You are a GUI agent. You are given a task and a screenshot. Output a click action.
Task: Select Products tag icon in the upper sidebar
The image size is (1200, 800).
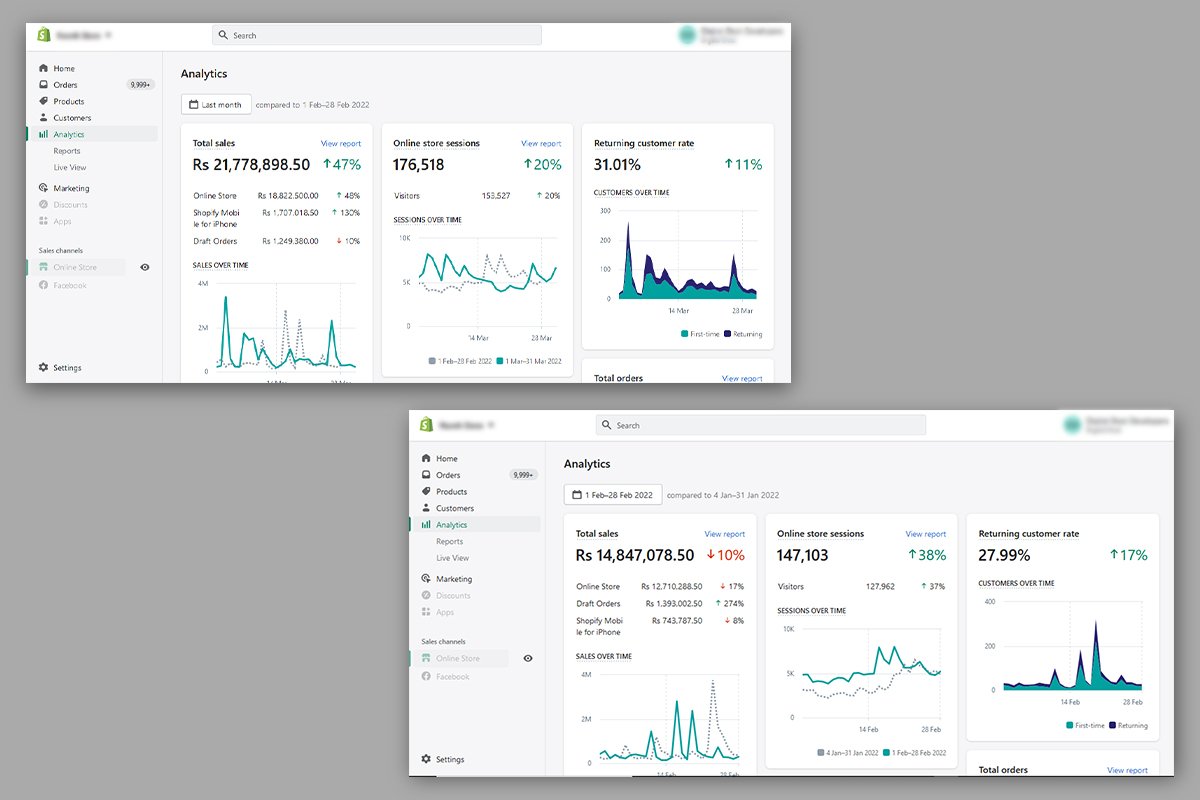coord(43,101)
